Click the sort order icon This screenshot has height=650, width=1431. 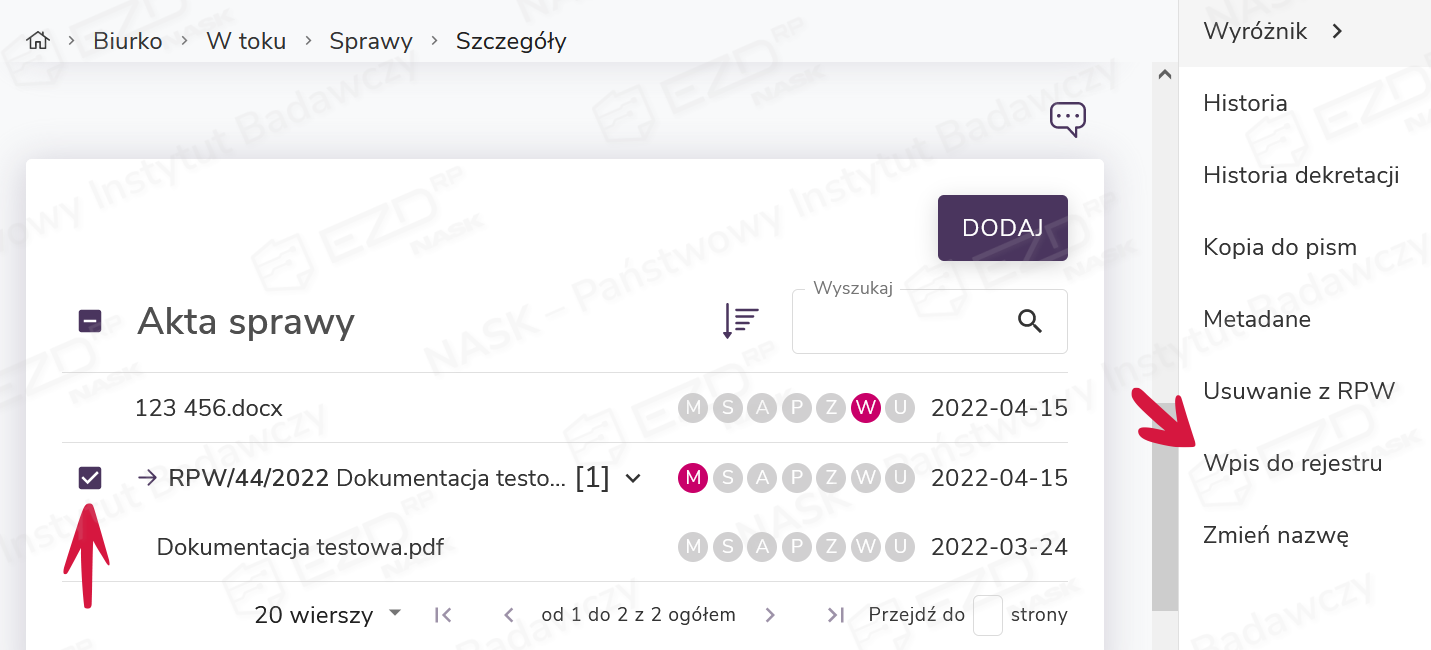coord(740,321)
